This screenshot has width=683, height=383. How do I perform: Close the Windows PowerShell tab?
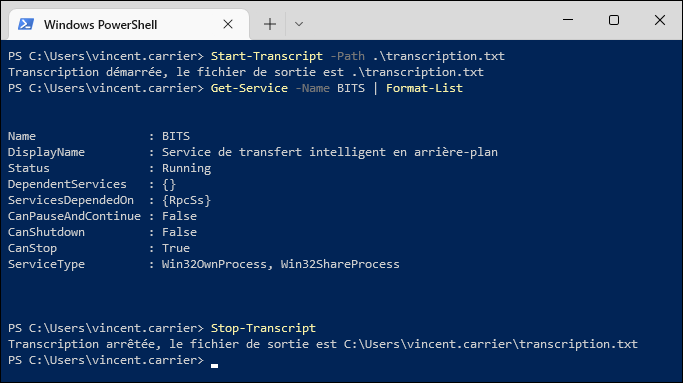(x=228, y=24)
